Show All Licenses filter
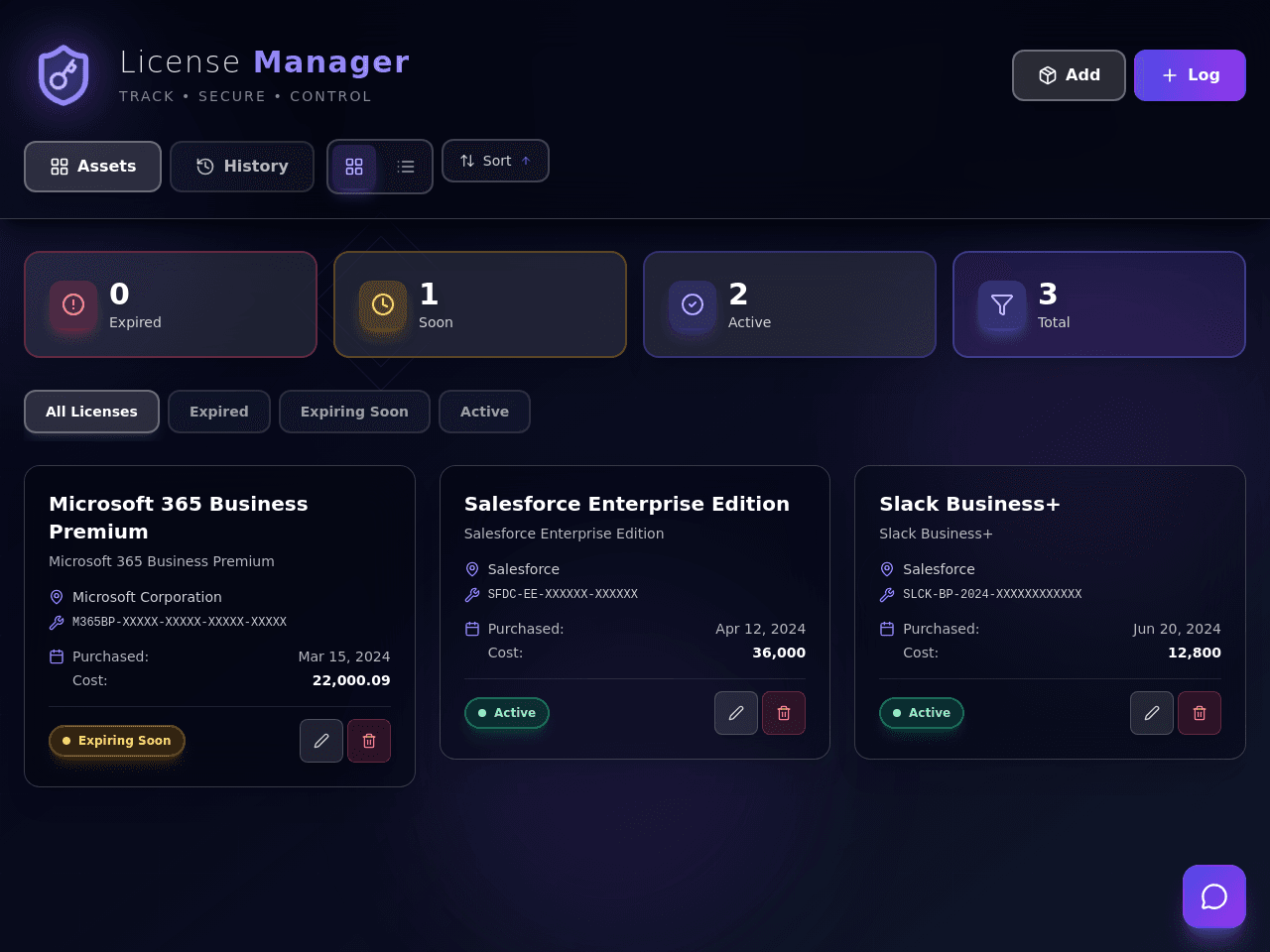The height and width of the screenshot is (952, 1270). point(91,412)
